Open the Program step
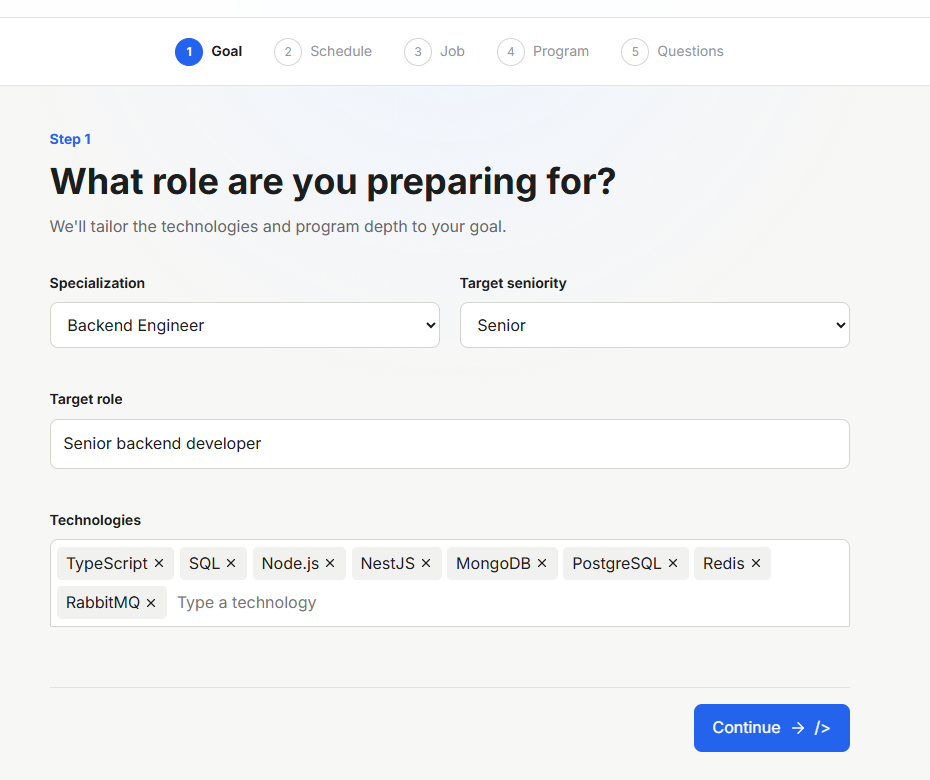930x780 pixels. coord(543,52)
